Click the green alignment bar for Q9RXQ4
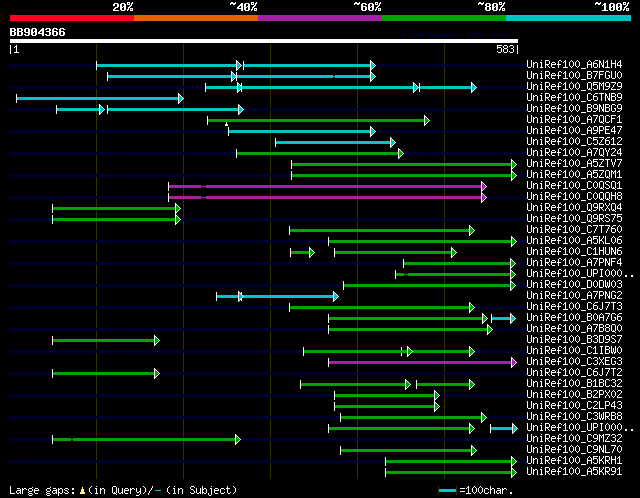 coord(116,209)
